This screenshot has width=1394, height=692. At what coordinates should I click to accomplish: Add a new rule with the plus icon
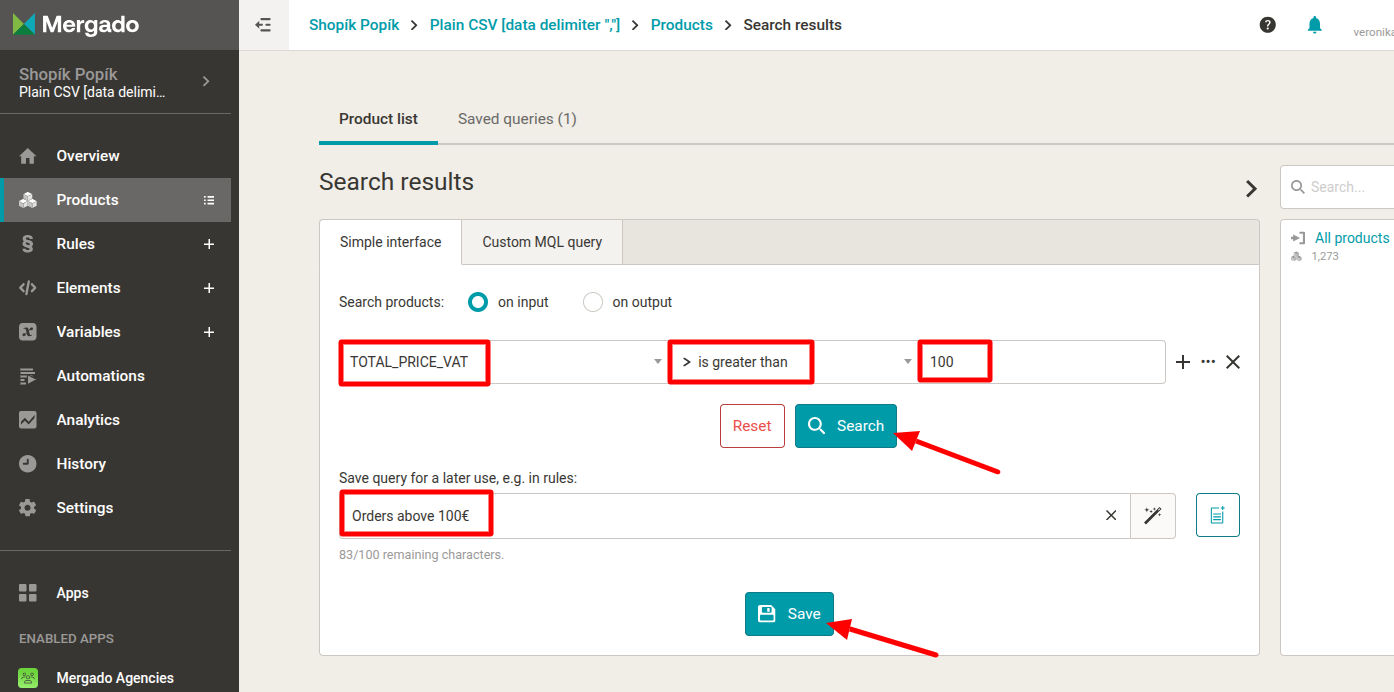[209, 244]
